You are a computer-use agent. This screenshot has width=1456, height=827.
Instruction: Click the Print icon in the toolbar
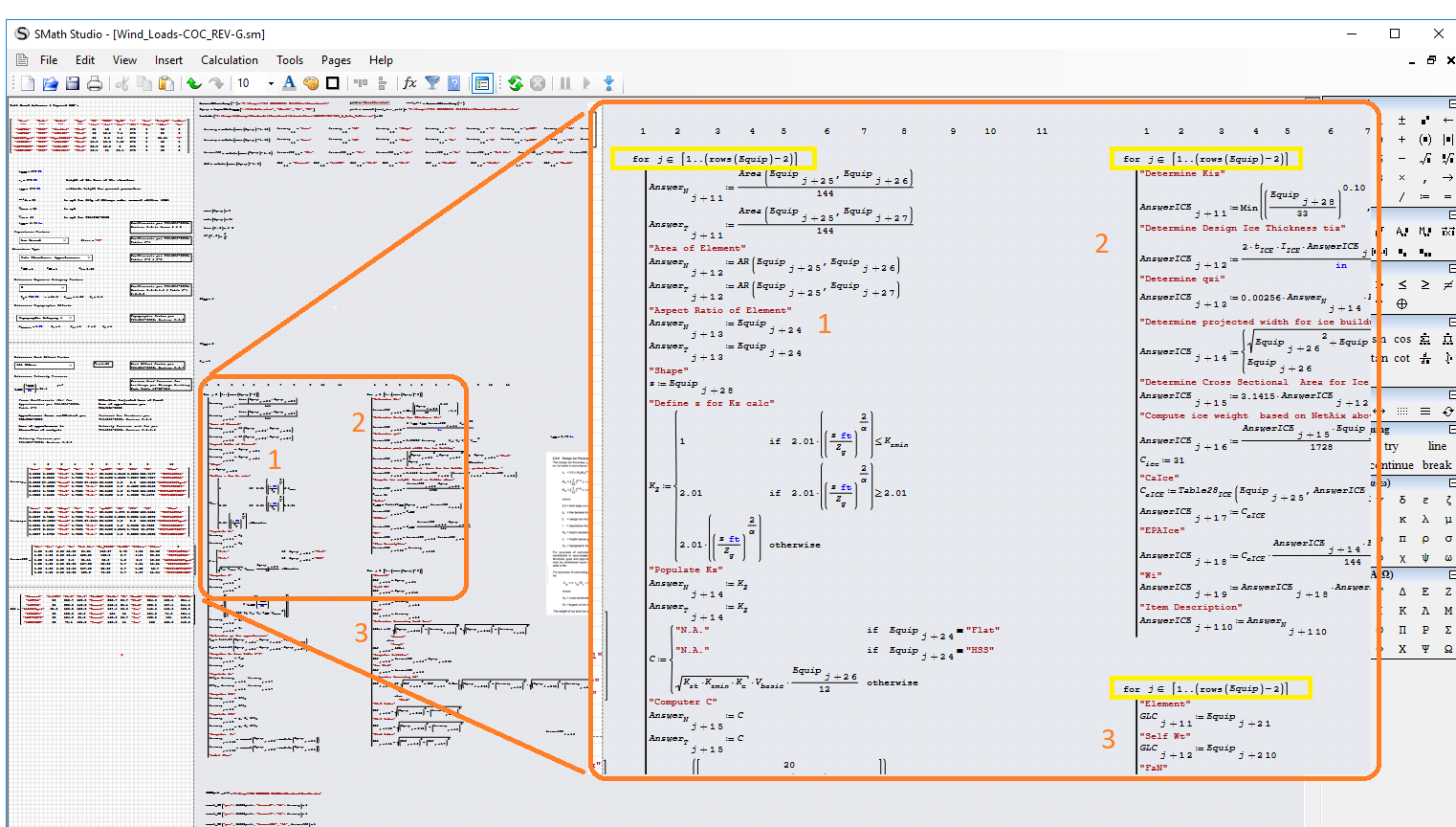point(95,83)
